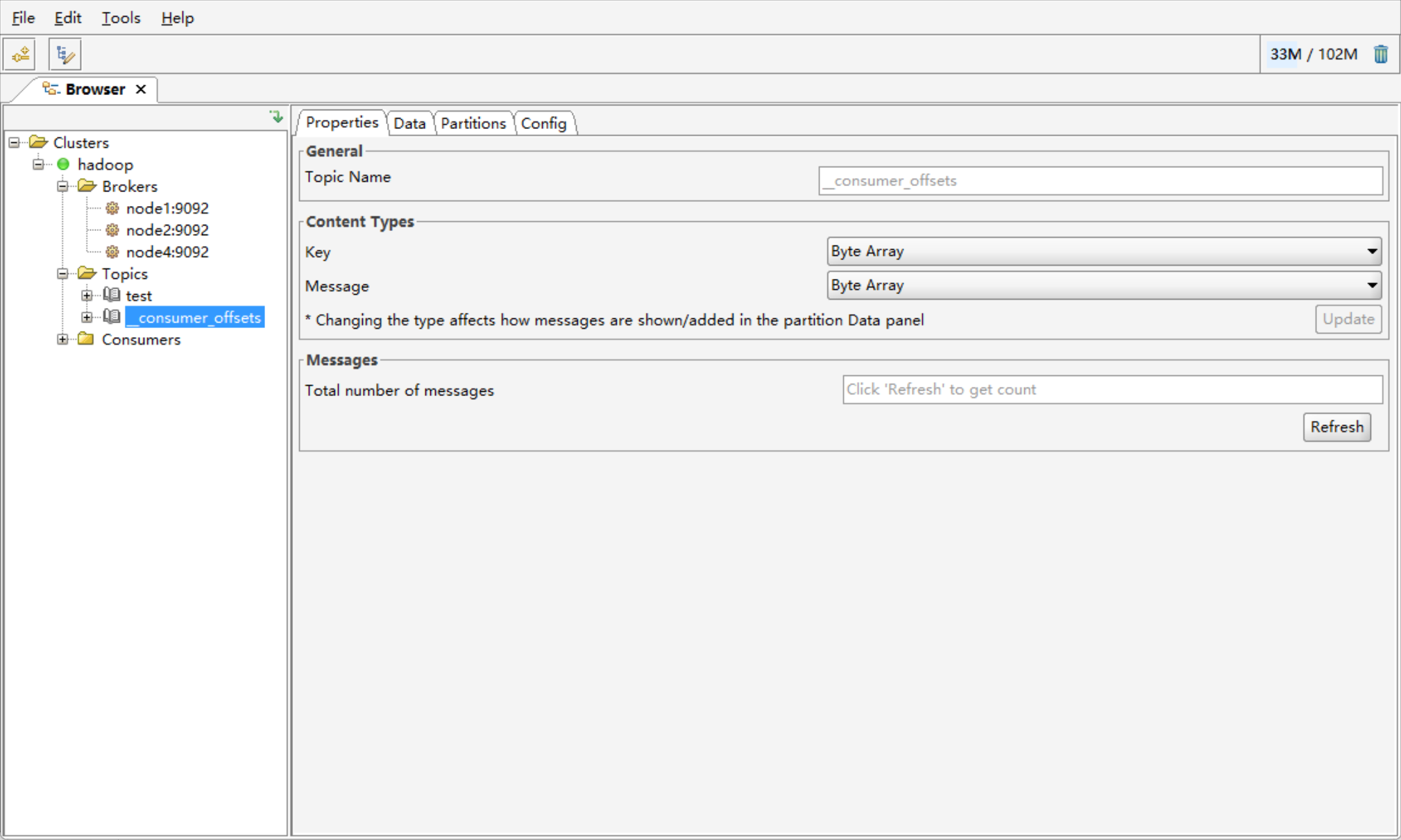Close the Browser tab
The width and height of the screenshot is (1401, 840).
coord(141,89)
